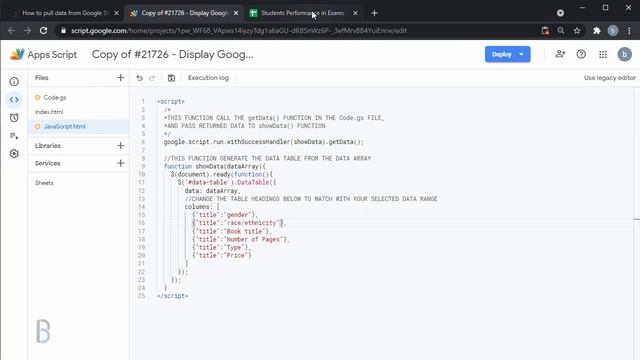This screenshot has width=640, height=360.
Task: Close the Students Performance in Exams tab
Action: [355, 13]
